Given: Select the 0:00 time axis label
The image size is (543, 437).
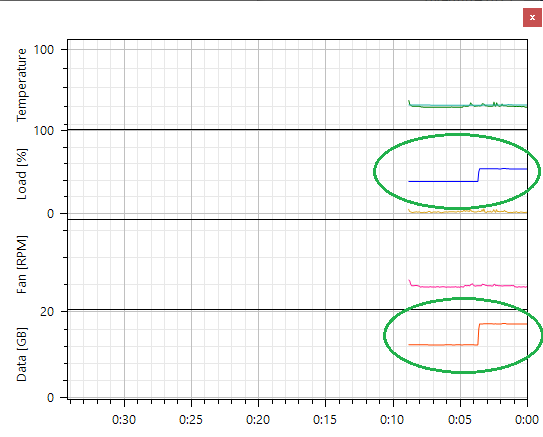Looking at the screenshot, I should tap(527, 420).
